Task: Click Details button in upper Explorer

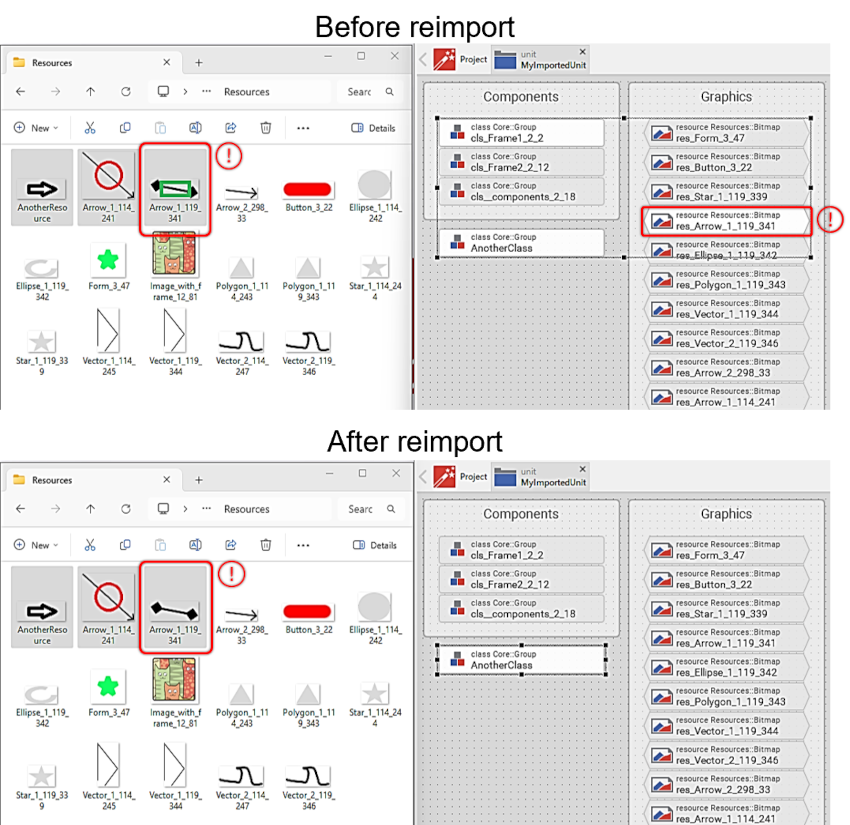Action: click(375, 128)
